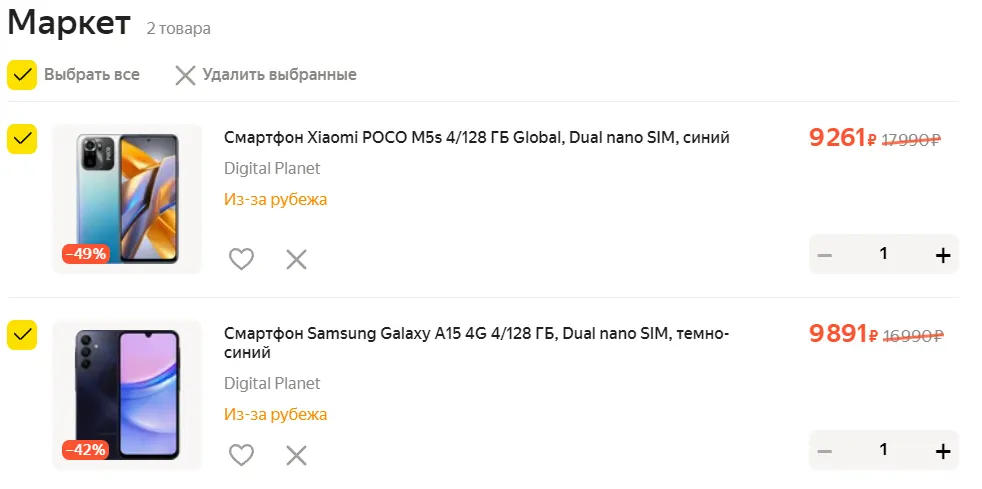The height and width of the screenshot is (489, 982).
Task: Click the Xiaomi quantity input field
Action: [883, 254]
